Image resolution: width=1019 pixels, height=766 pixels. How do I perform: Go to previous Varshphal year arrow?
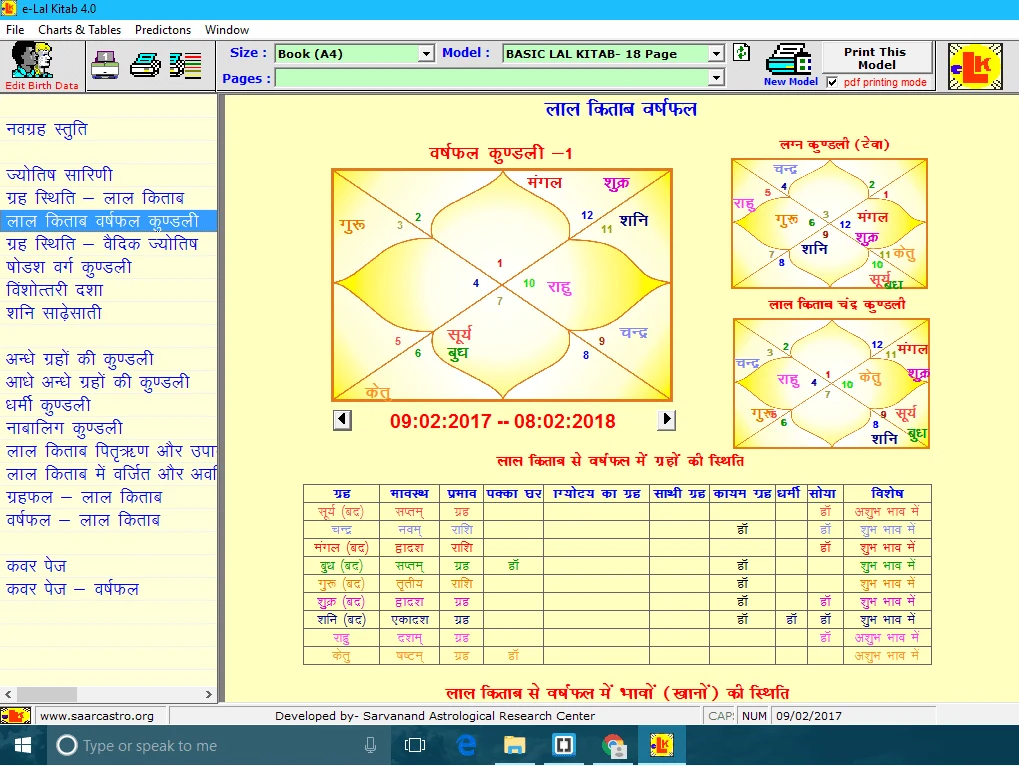(342, 420)
